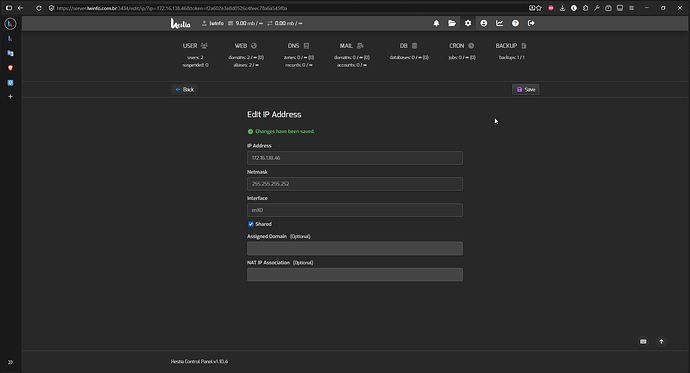
Task: Open the translate icon in sidebar
Action: pyautogui.click(x=10, y=53)
